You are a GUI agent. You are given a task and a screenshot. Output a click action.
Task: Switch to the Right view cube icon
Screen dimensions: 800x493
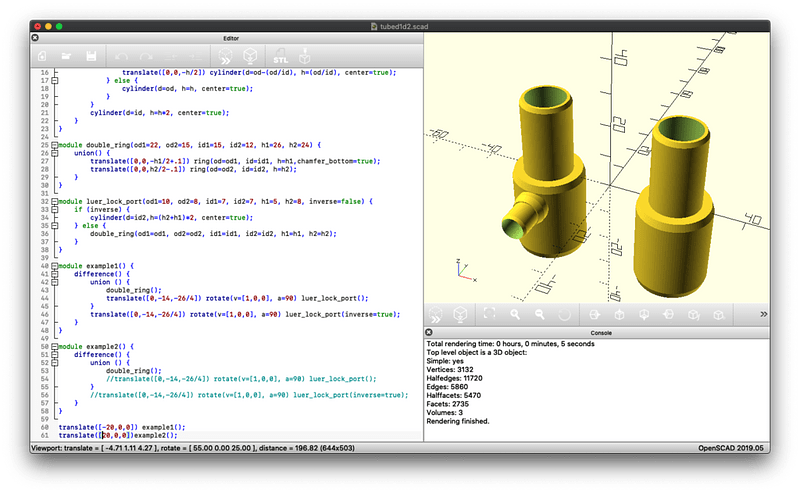click(x=594, y=314)
